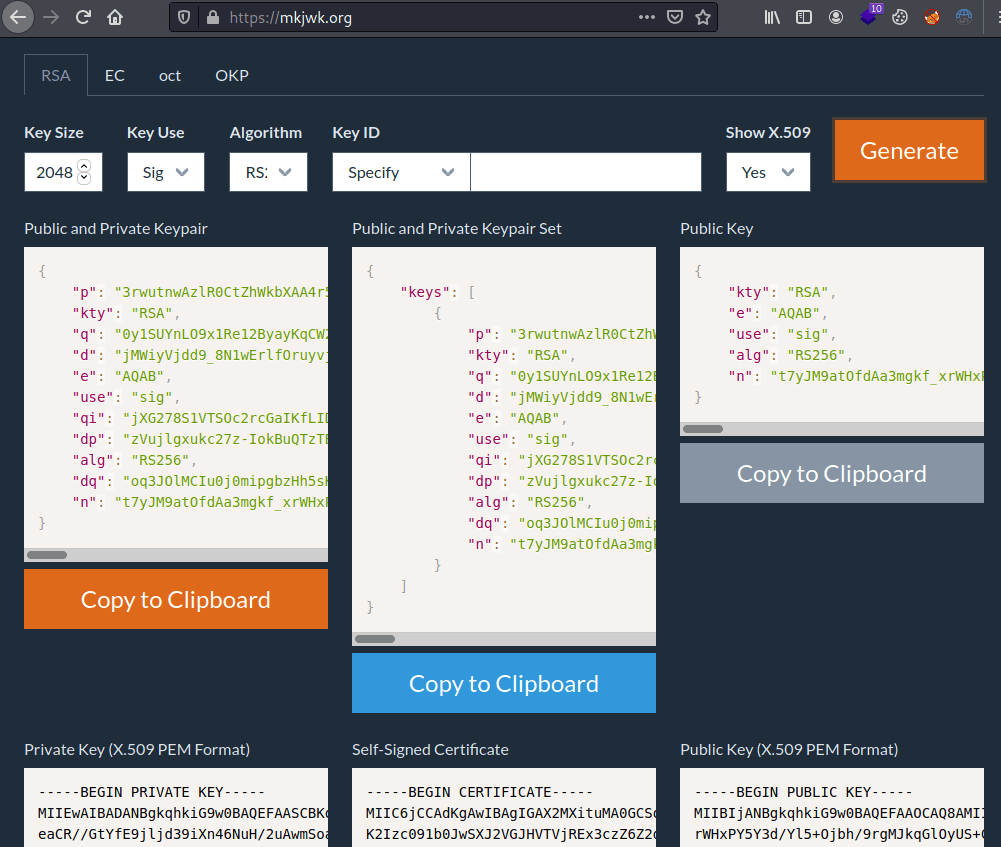Click the blue globe extension icon

tap(964, 17)
